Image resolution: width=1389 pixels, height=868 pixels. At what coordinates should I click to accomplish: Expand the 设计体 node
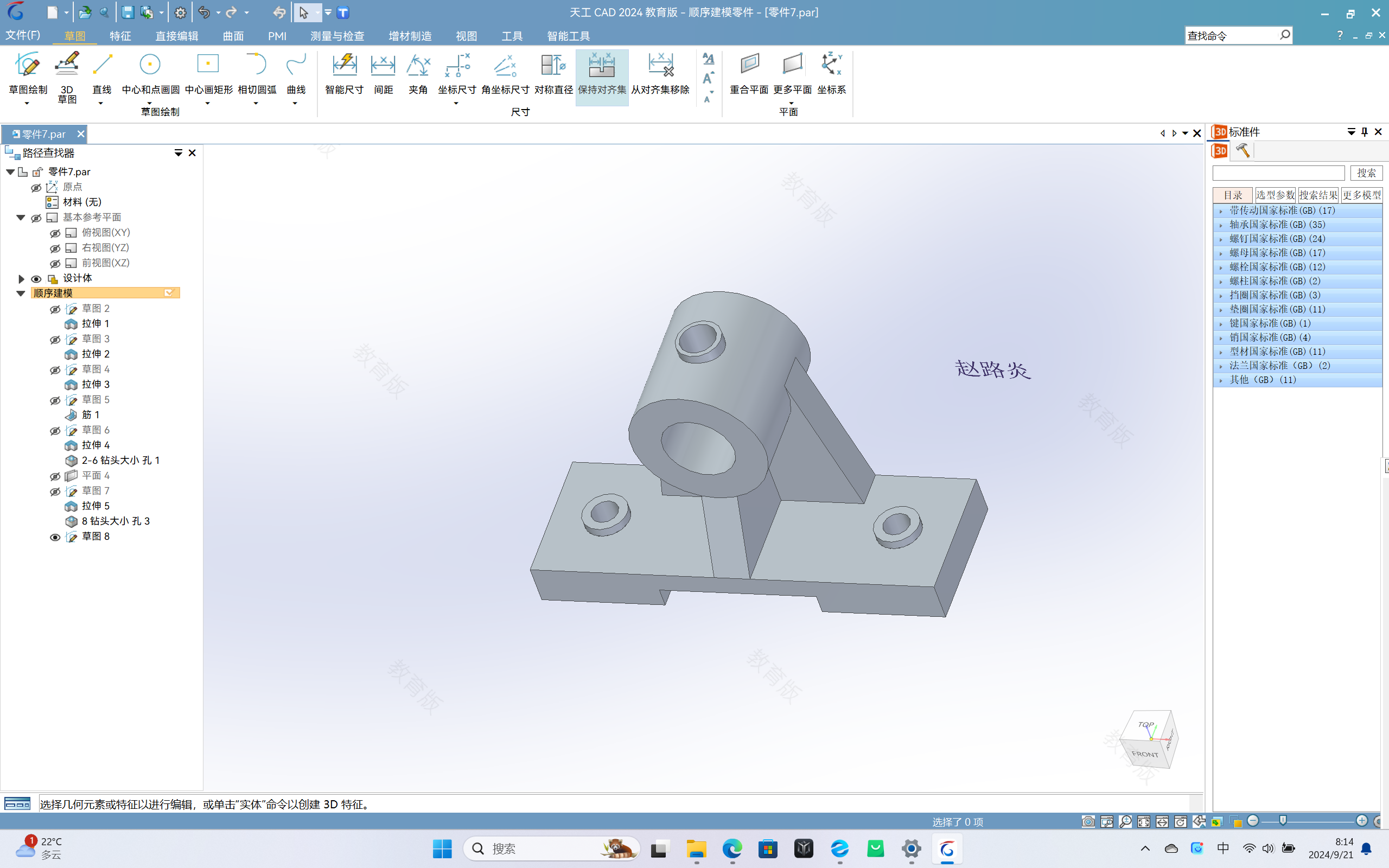pyautogui.click(x=21, y=278)
